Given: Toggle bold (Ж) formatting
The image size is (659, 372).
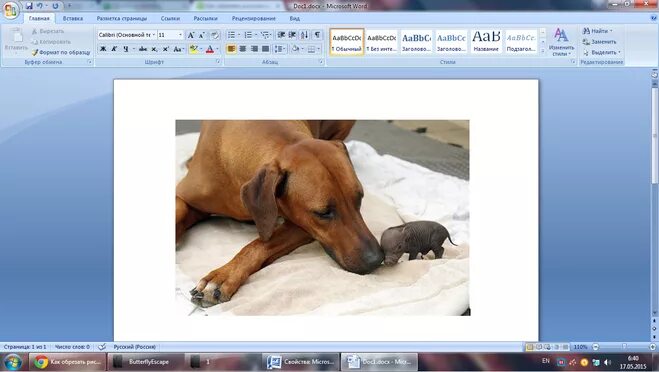Looking at the screenshot, I should 103,49.
